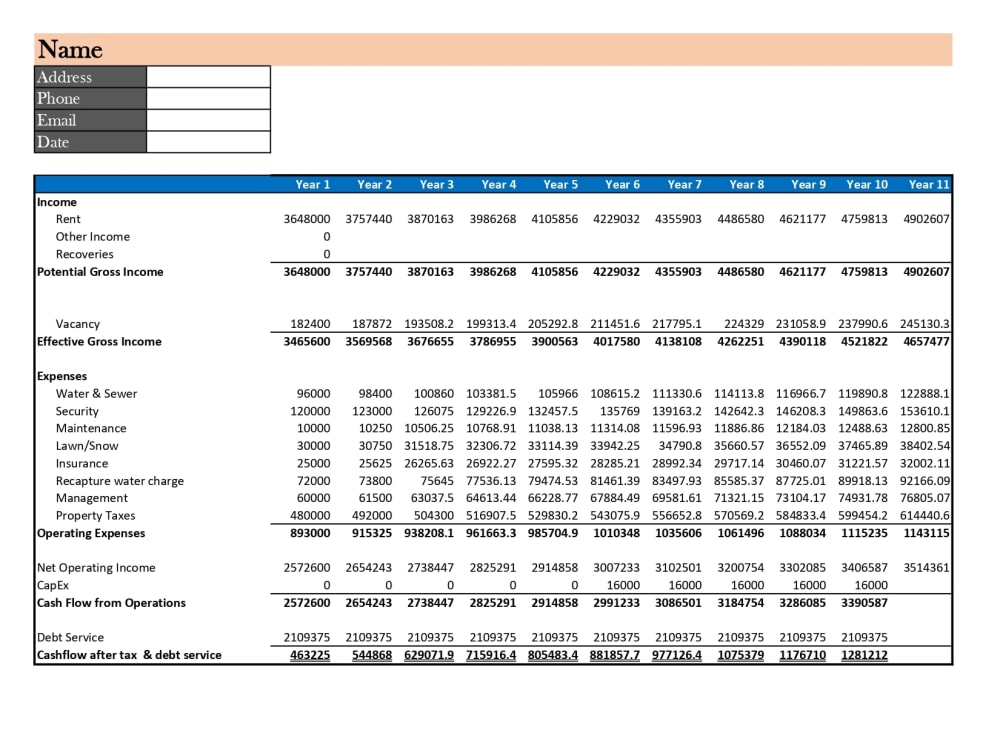Click the empty Phone input cell

pos(209,98)
